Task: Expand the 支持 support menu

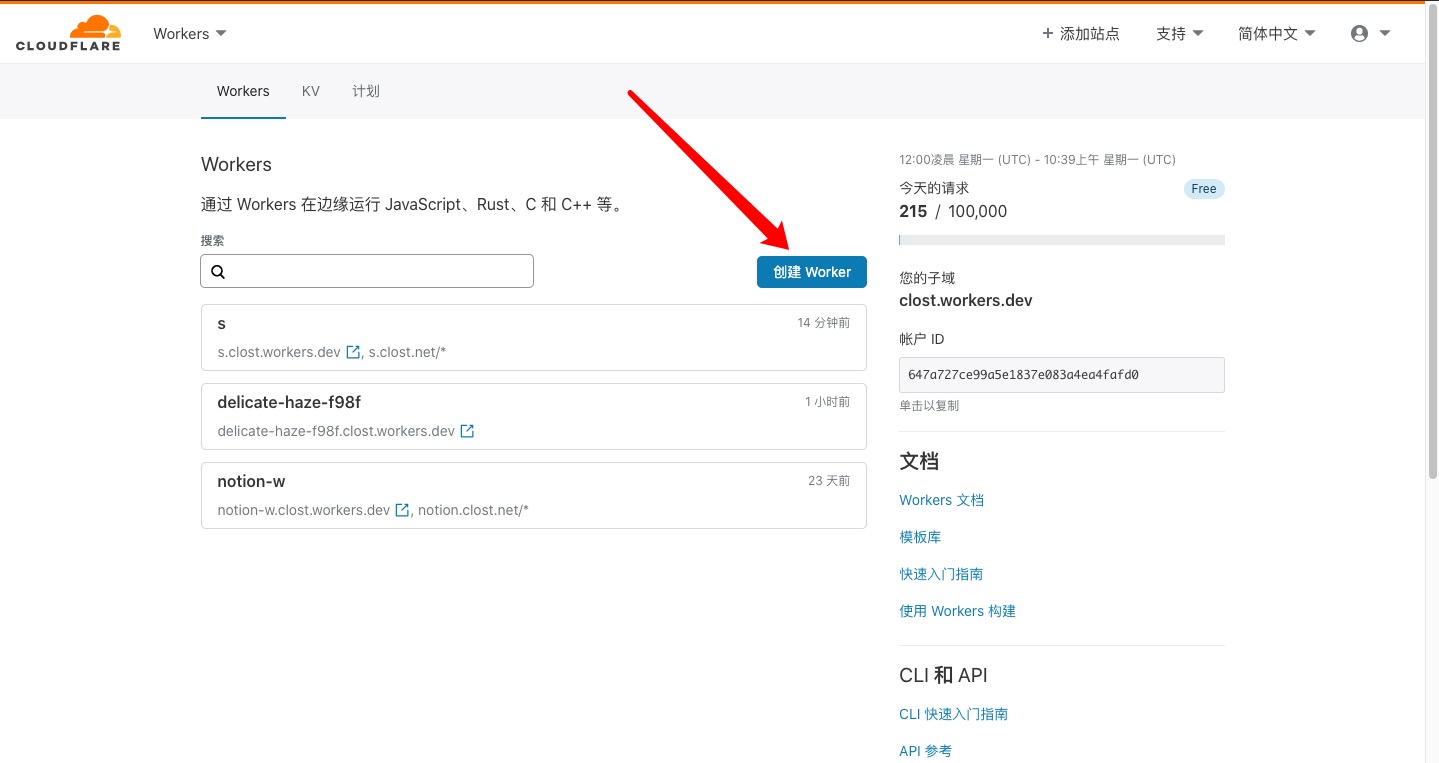Action: pos(1179,33)
